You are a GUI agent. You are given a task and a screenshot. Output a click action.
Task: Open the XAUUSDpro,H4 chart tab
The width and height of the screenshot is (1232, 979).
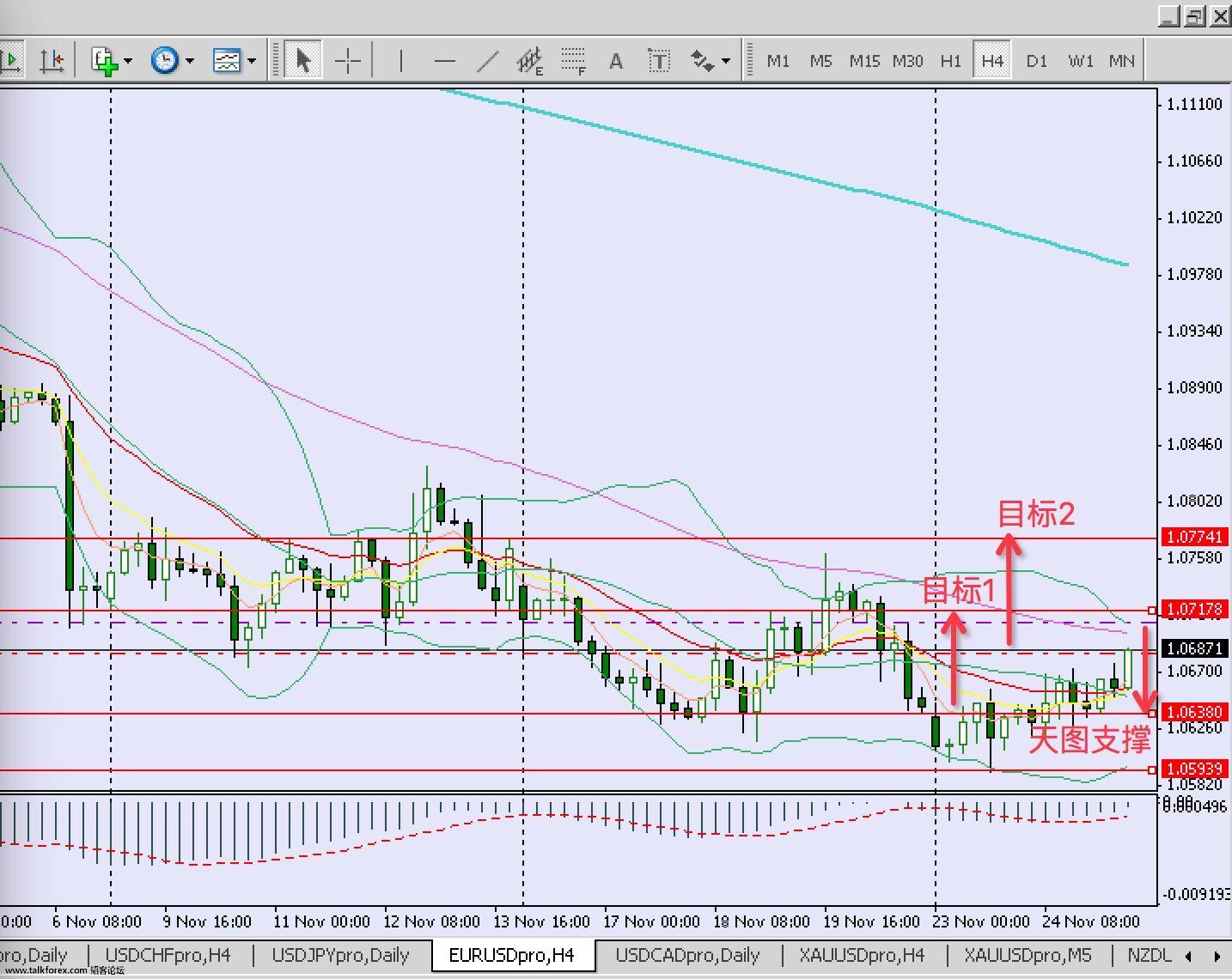tap(862, 955)
